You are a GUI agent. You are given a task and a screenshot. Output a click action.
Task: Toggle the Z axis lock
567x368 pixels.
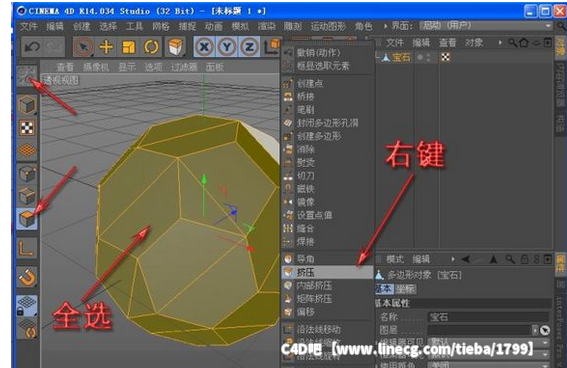pyautogui.click(x=250, y=47)
